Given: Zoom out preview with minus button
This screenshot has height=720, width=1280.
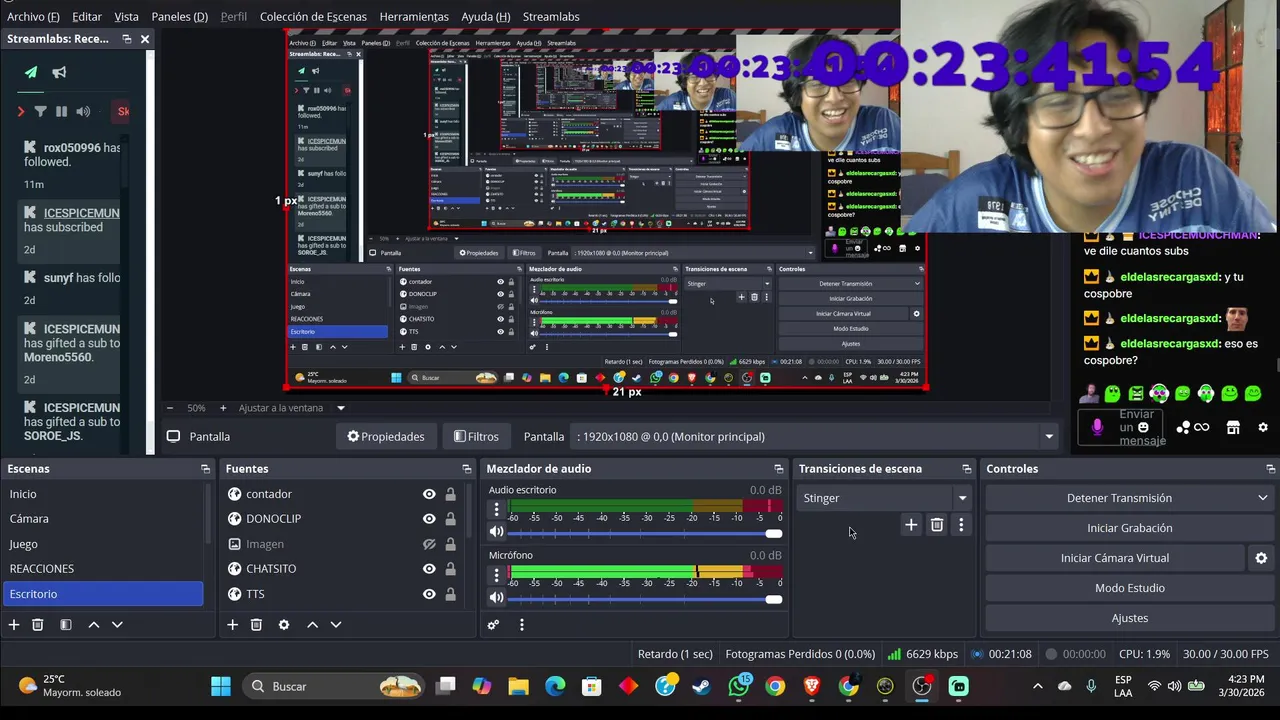Looking at the screenshot, I should [x=170, y=408].
